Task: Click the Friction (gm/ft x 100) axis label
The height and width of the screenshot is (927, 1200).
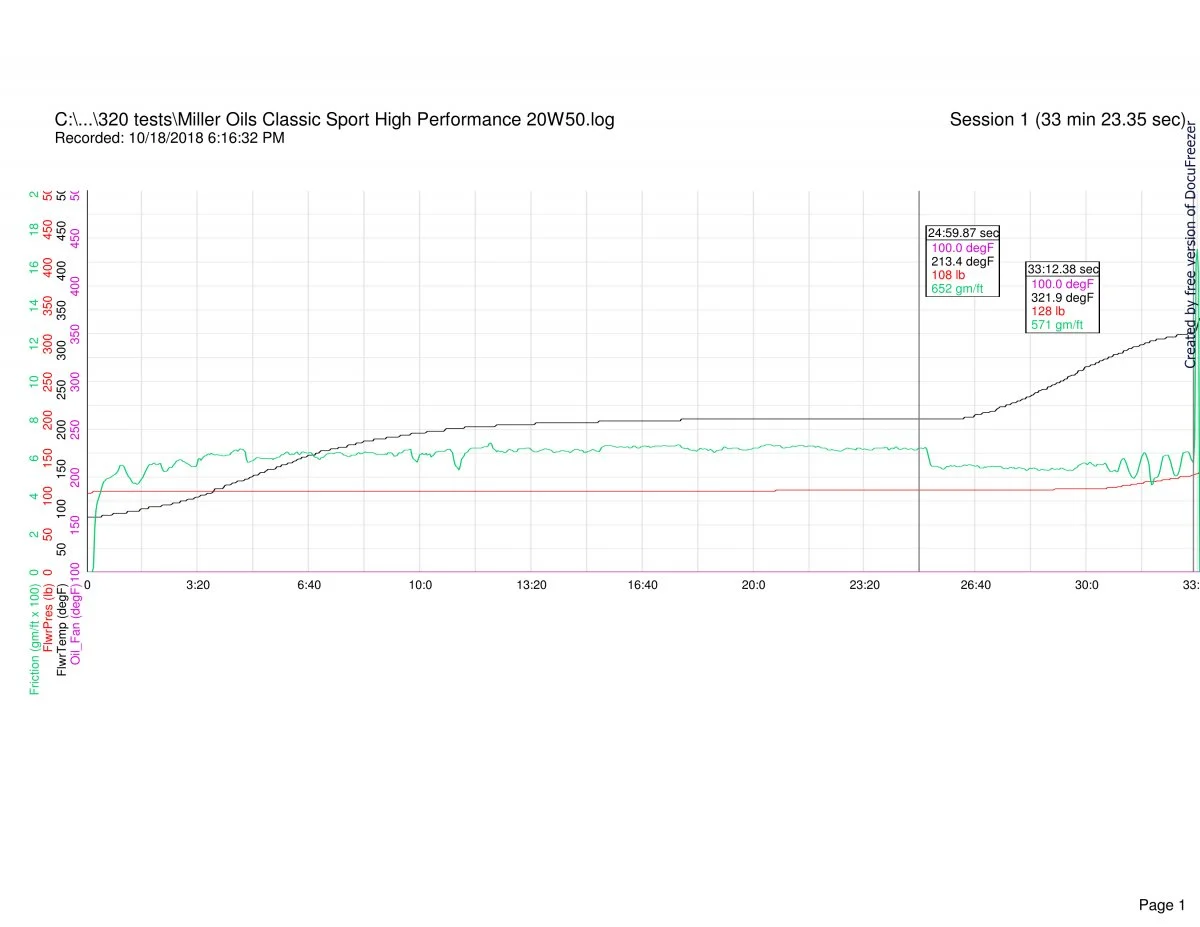Action: point(35,637)
